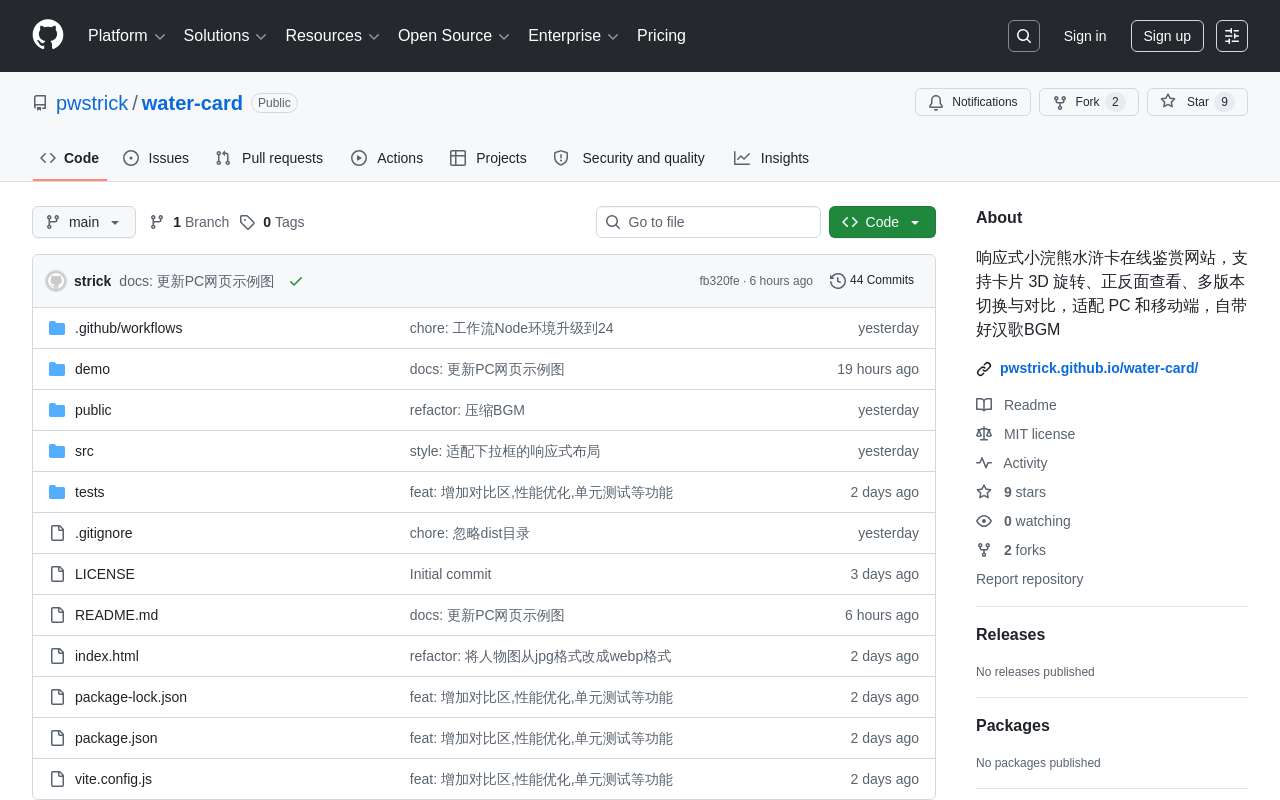The width and height of the screenshot is (1280, 800).
Task: Open the .github/workflows folder
Action: (128, 328)
